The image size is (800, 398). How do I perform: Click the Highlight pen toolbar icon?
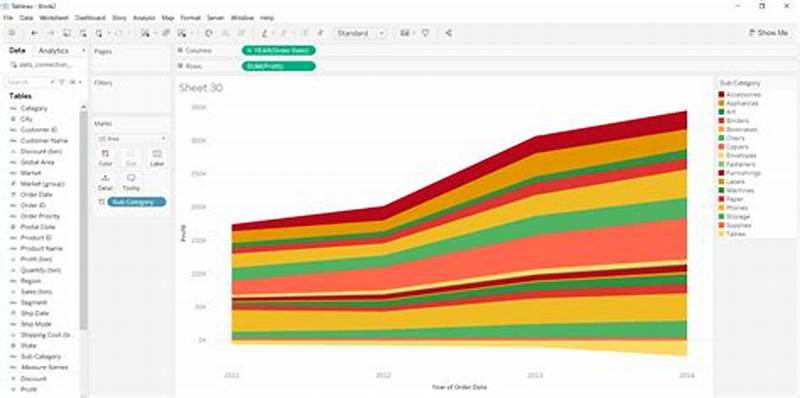click(264, 33)
